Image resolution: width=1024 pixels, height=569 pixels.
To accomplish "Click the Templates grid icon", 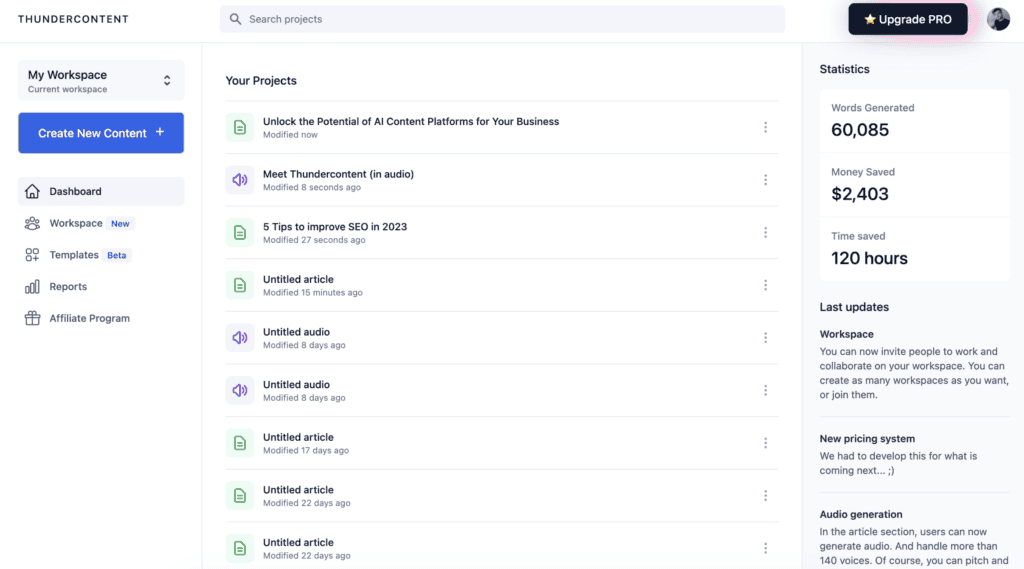I will point(32,255).
